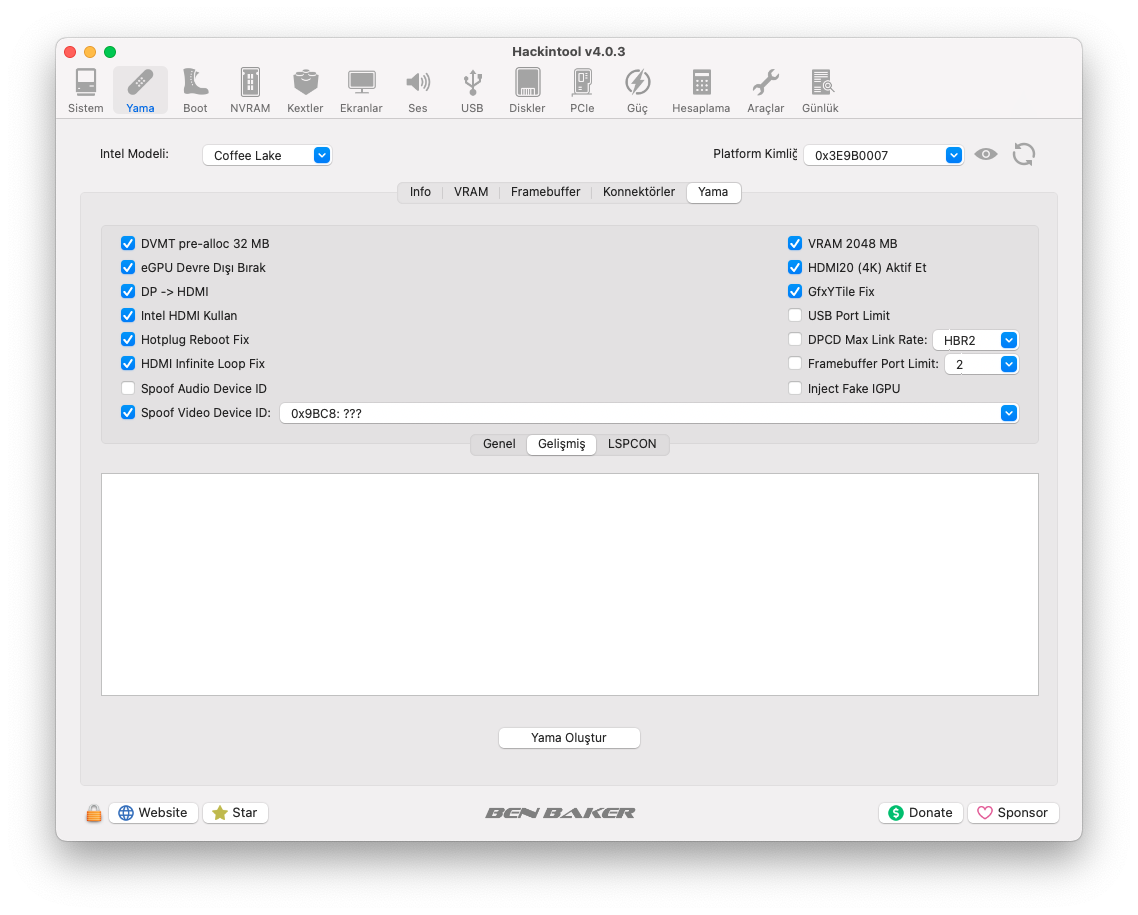Open the Intel Modeli Coffee Lake dropdown
Viewport: 1138px width, 915px height.
267,155
